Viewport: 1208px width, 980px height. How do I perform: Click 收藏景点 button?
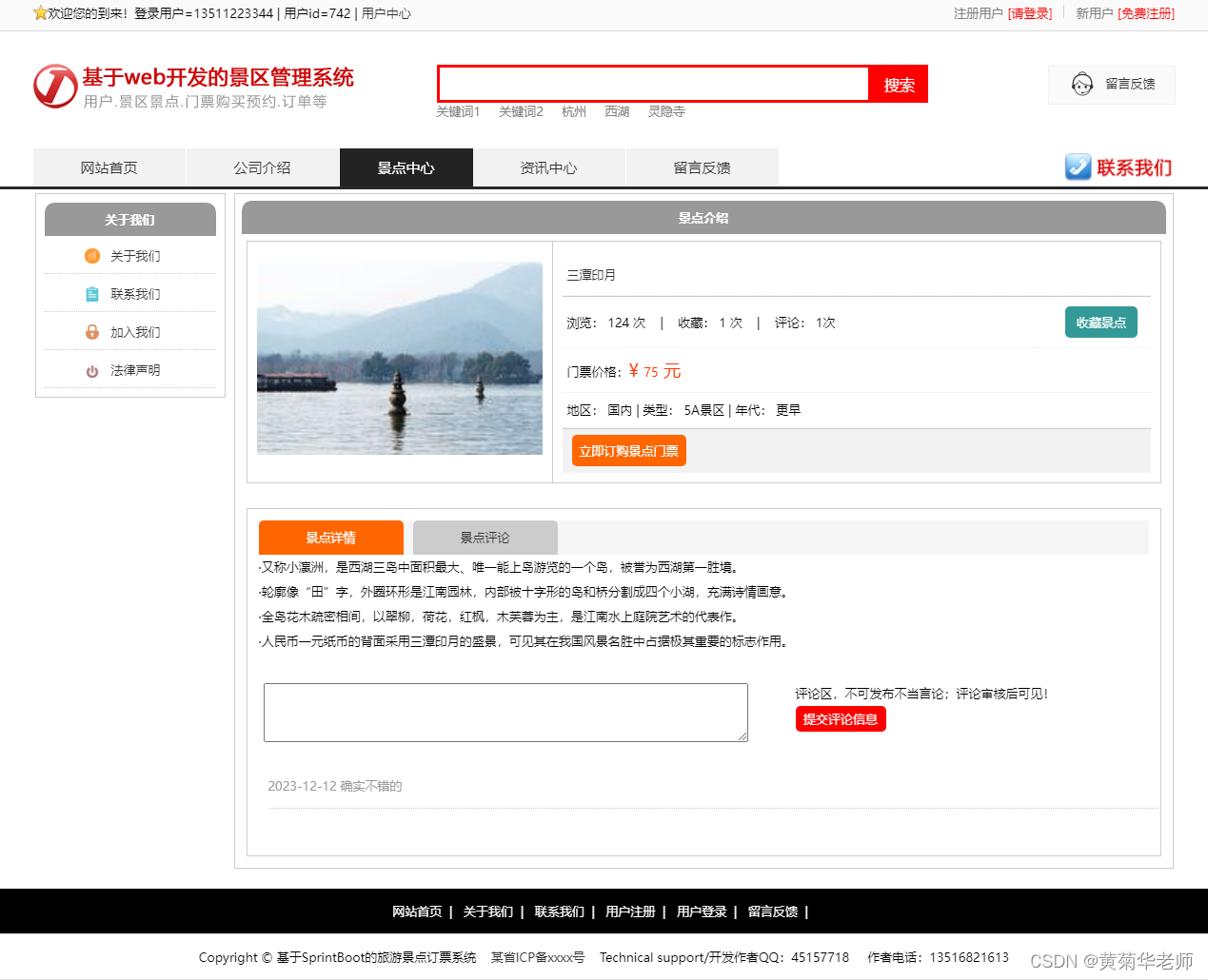[x=1101, y=323]
